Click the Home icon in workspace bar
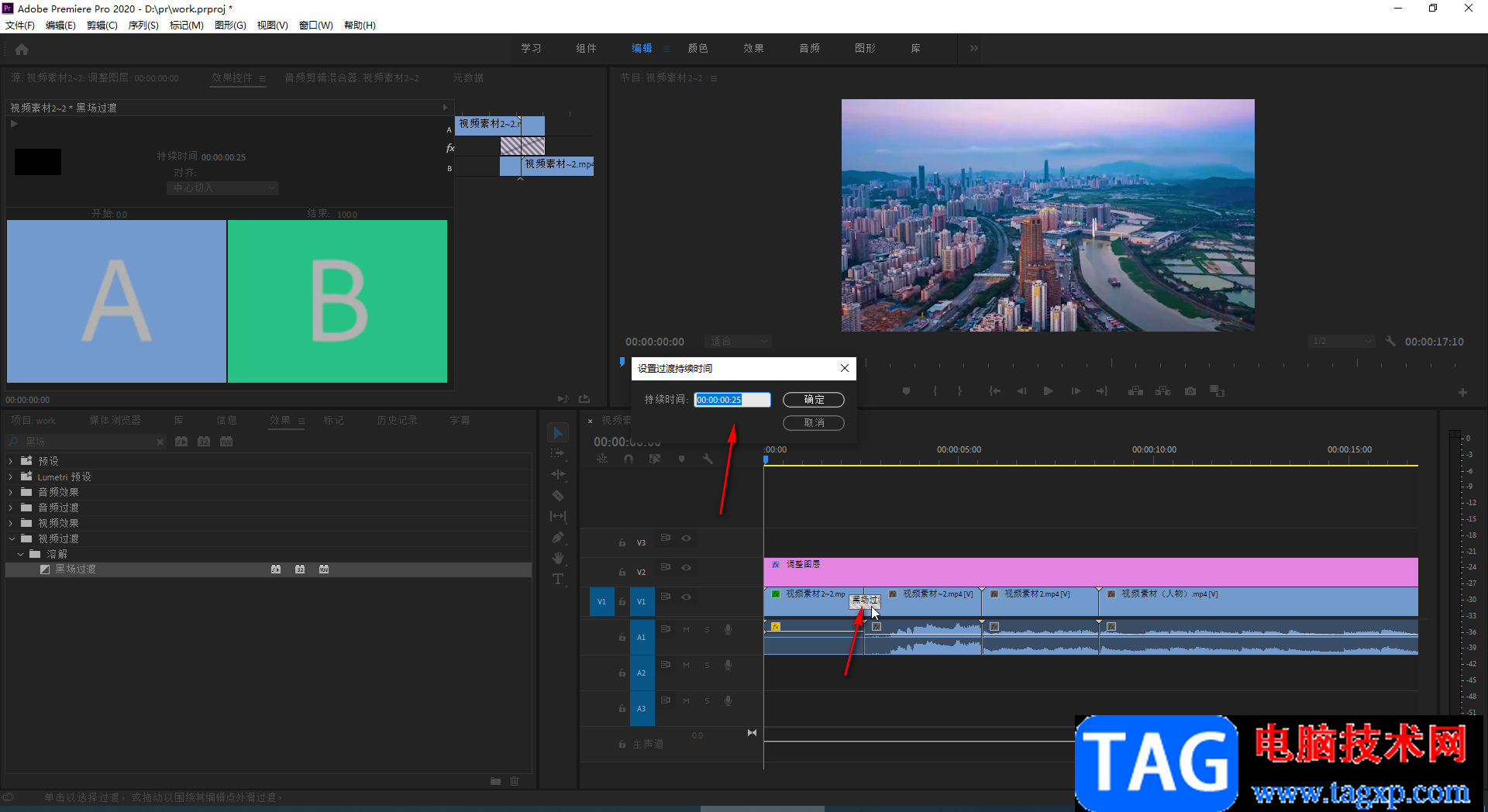 [x=22, y=50]
